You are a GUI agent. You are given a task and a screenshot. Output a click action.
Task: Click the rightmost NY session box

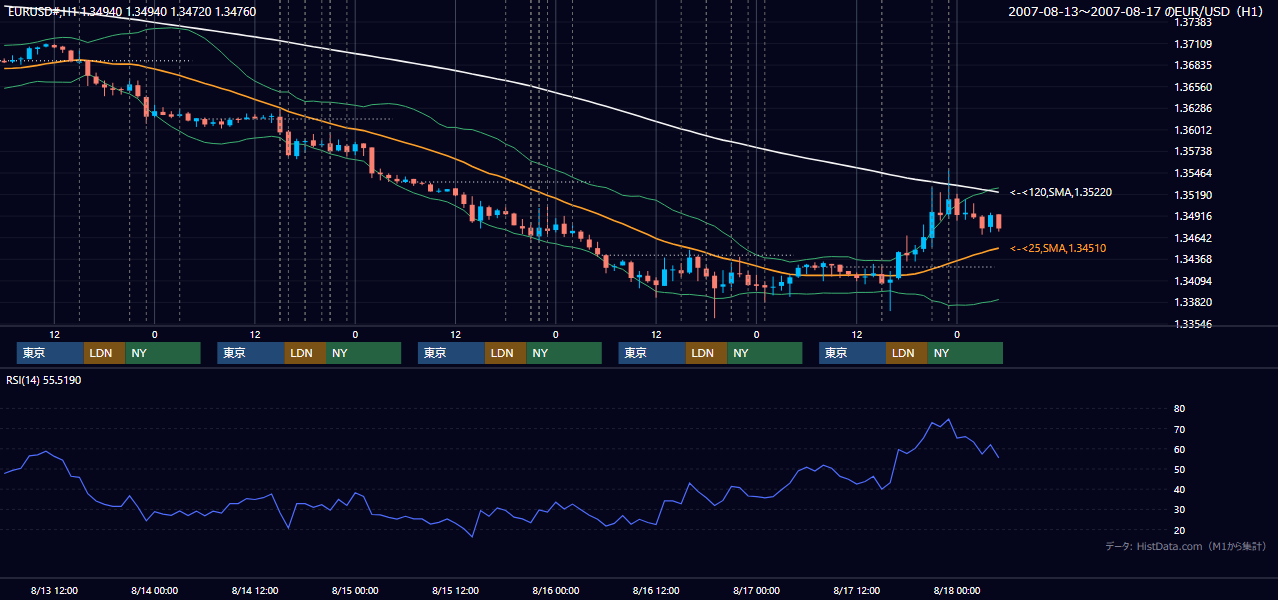coord(965,353)
